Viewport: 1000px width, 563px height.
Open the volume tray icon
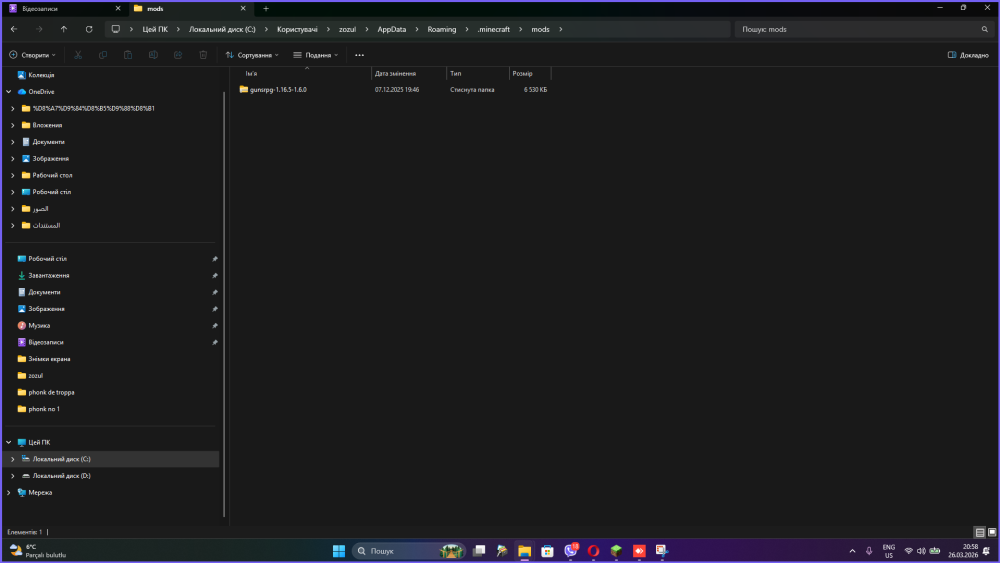click(x=921, y=551)
